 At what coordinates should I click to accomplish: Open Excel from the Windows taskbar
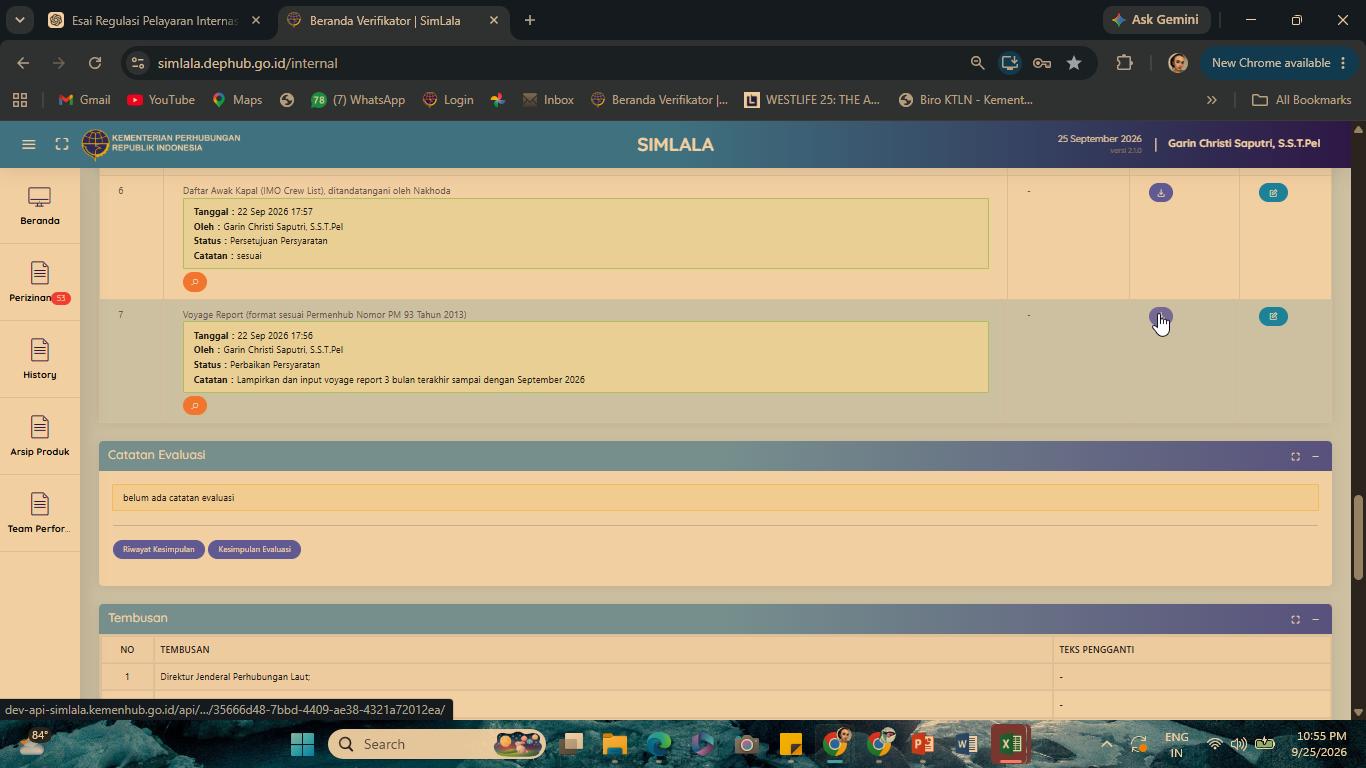(1010, 744)
